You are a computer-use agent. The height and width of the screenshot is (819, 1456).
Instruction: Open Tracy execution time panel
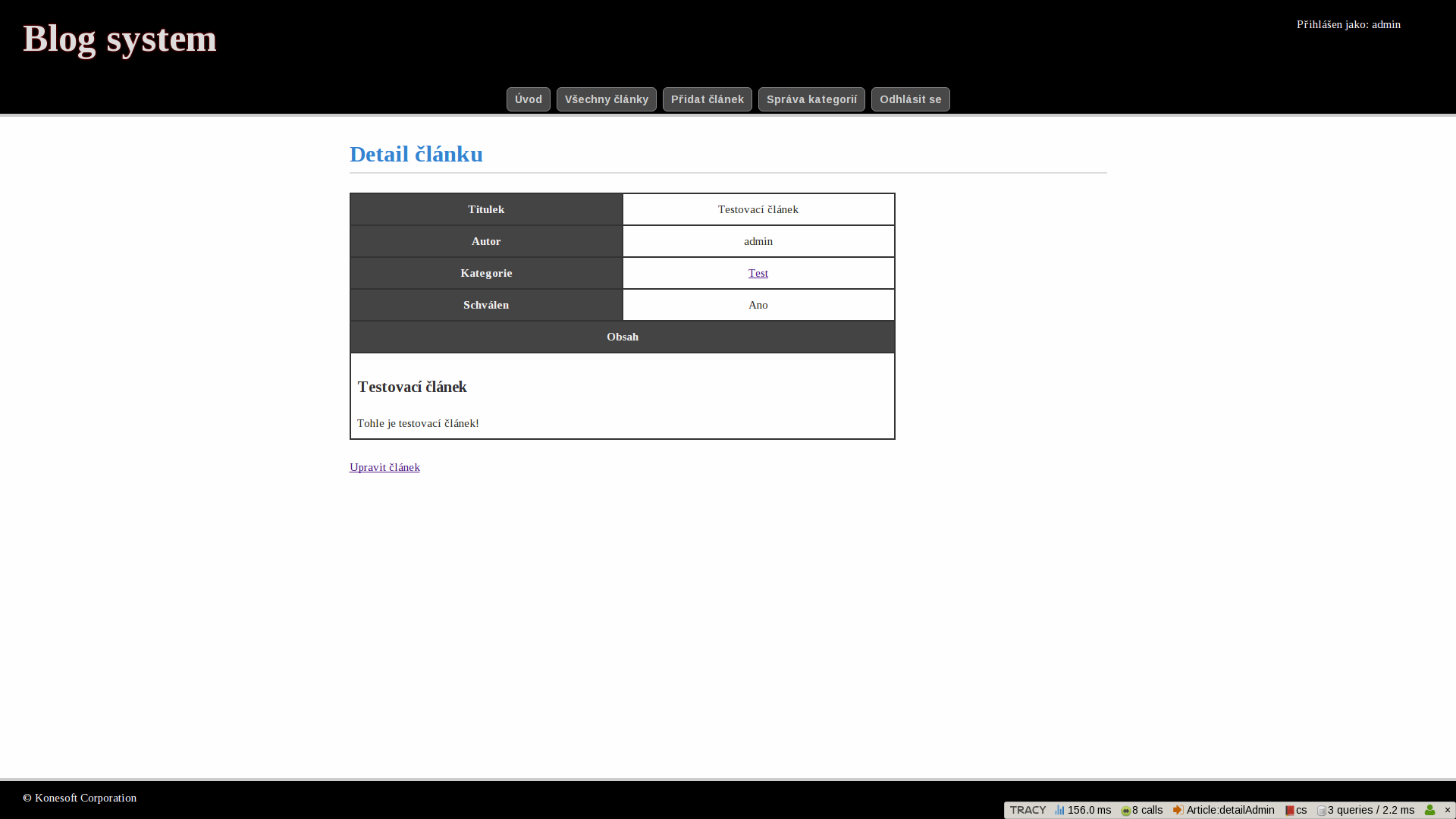[x=1083, y=810]
